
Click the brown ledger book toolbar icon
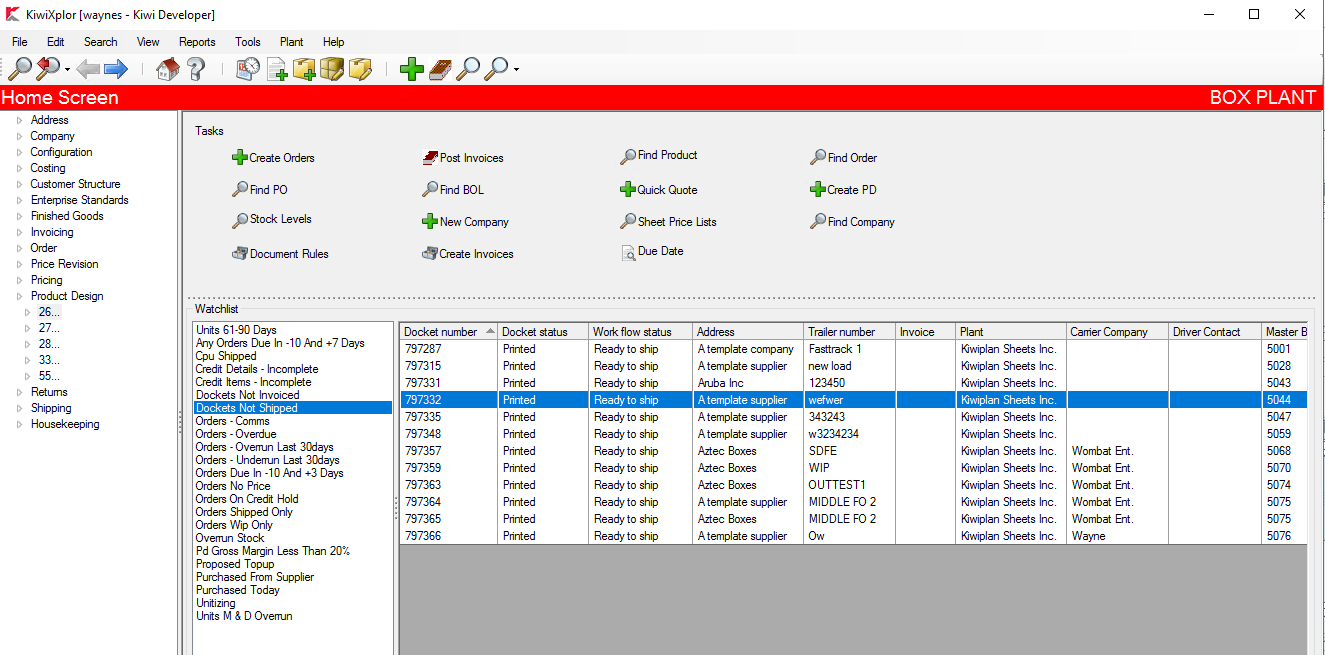click(x=440, y=69)
